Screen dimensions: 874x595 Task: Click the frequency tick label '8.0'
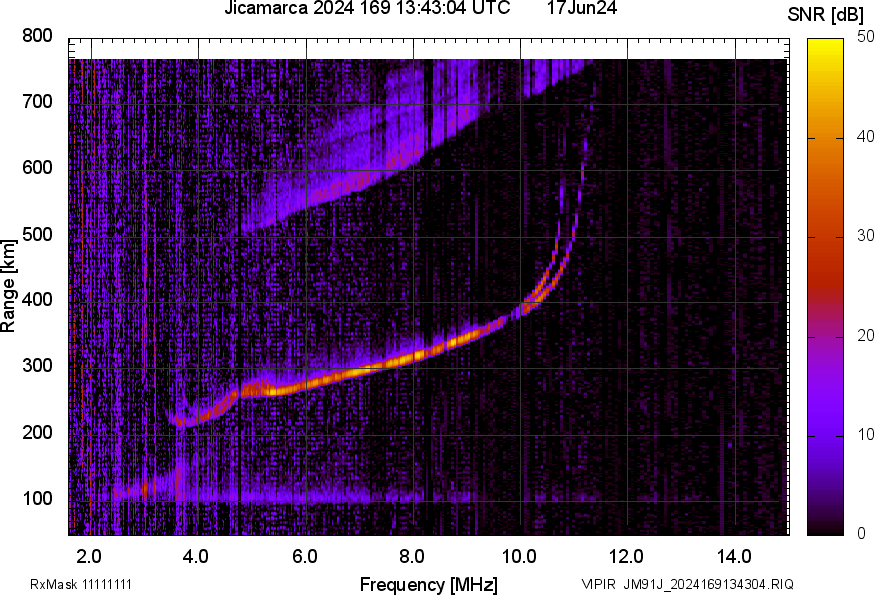point(412,557)
